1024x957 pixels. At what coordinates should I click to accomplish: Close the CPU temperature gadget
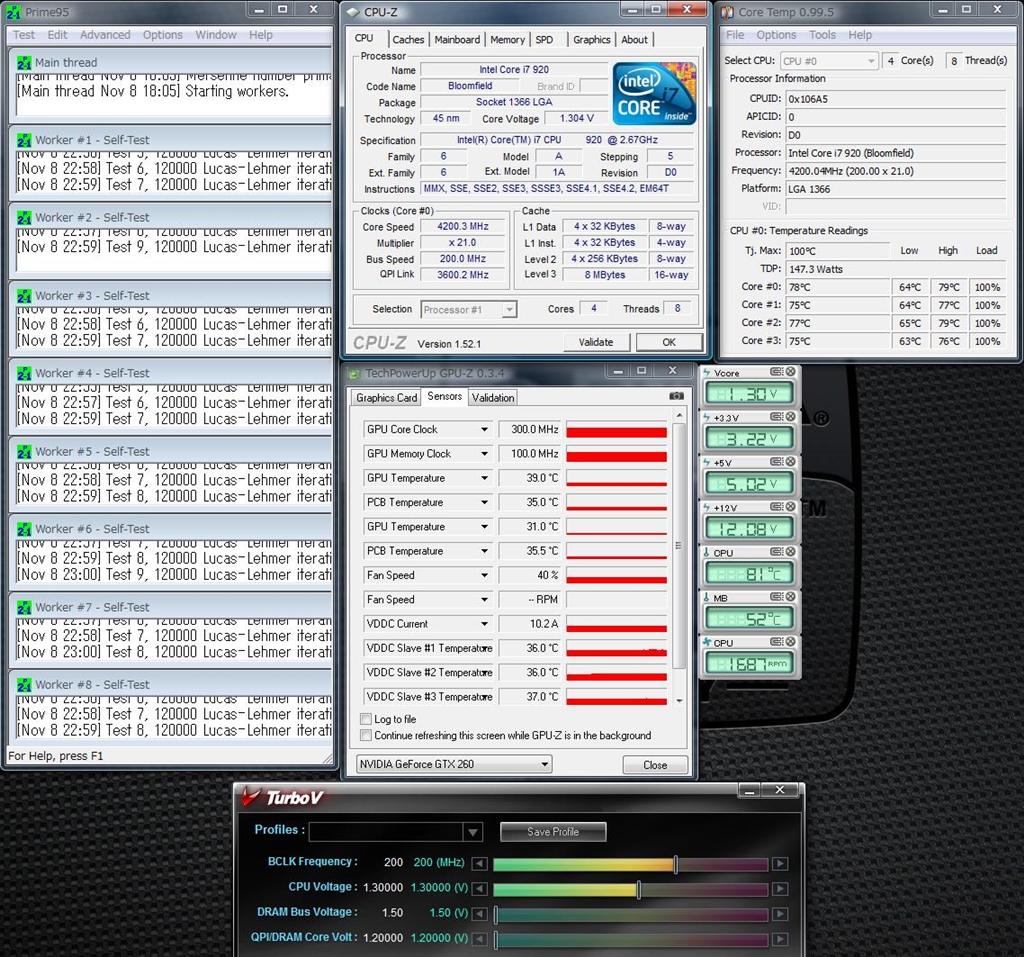(791, 552)
